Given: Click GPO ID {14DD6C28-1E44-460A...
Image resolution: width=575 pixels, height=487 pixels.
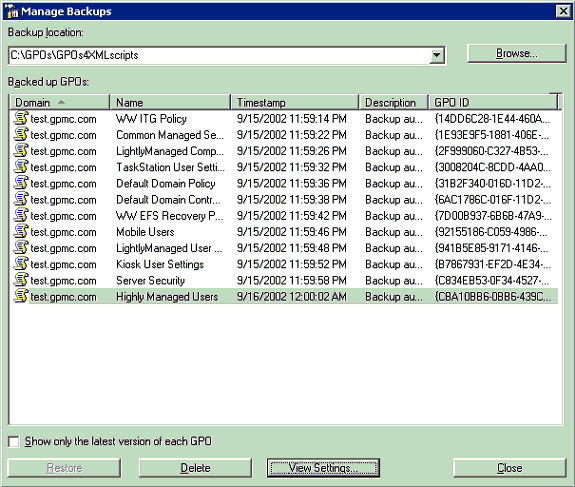Looking at the screenshot, I should coord(492,119).
